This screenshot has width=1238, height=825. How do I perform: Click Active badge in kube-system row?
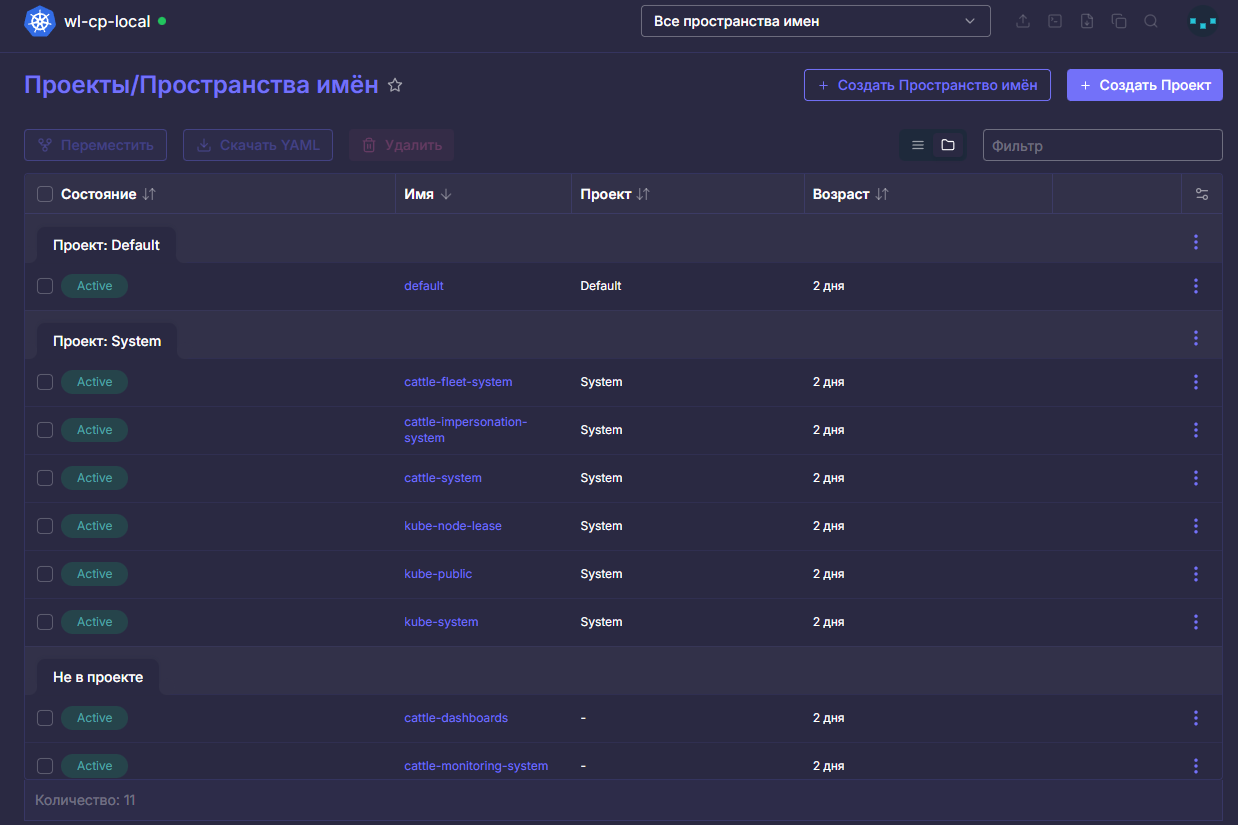coord(94,622)
